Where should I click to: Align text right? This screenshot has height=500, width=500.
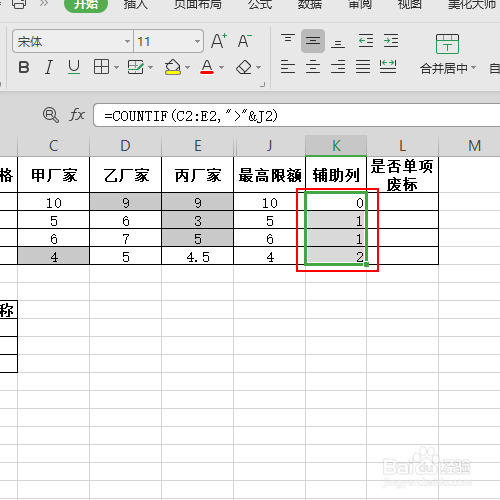click(338, 67)
